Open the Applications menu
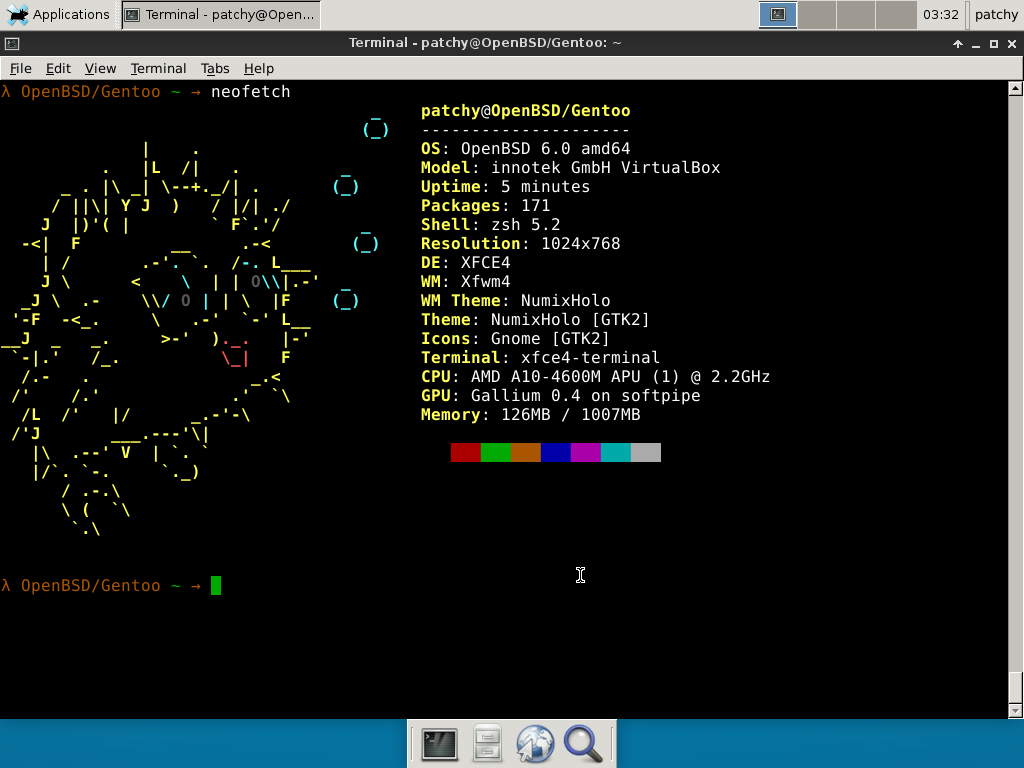 tap(57, 14)
